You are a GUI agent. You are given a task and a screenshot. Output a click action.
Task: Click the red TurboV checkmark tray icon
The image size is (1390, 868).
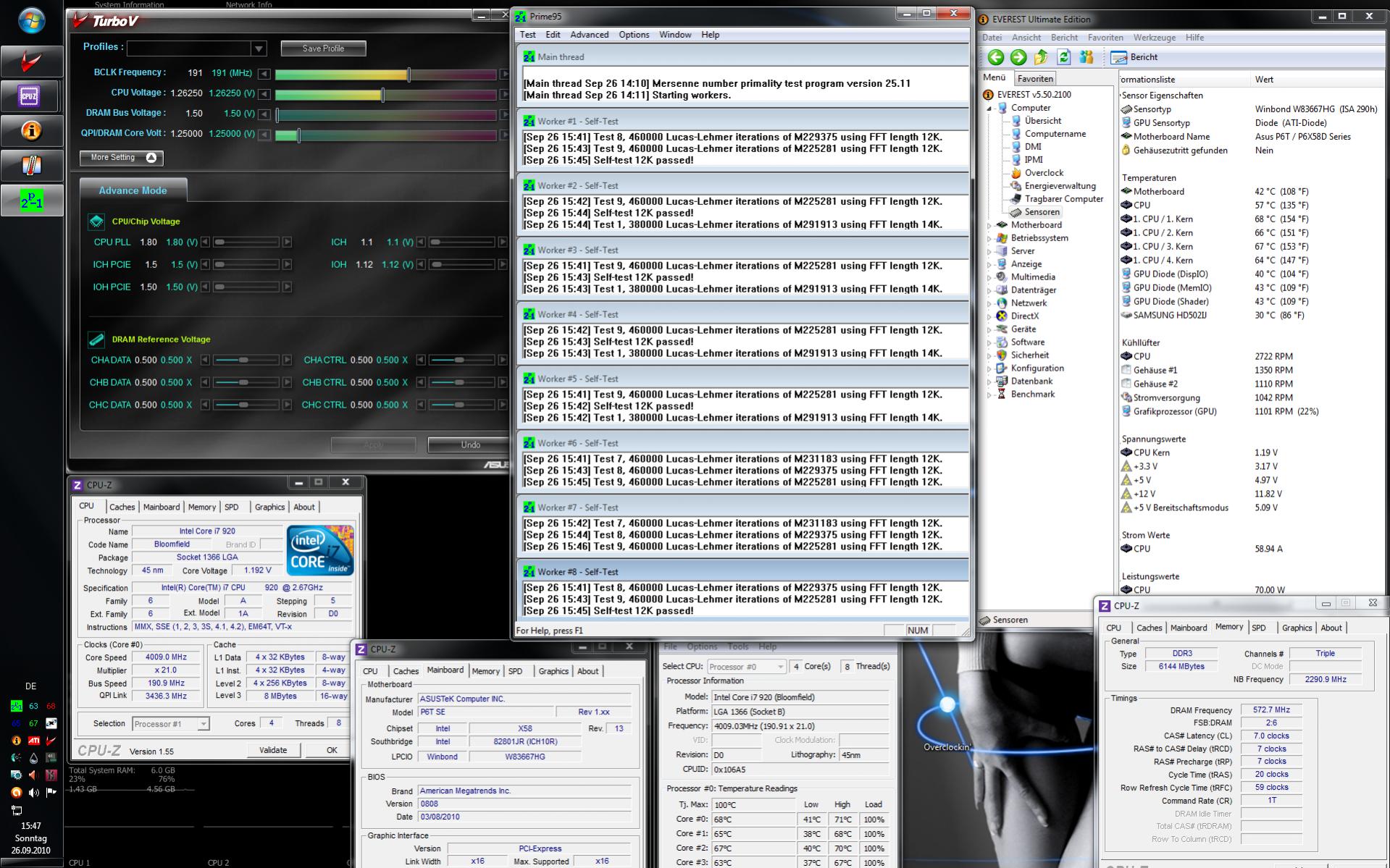coord(51,741)
